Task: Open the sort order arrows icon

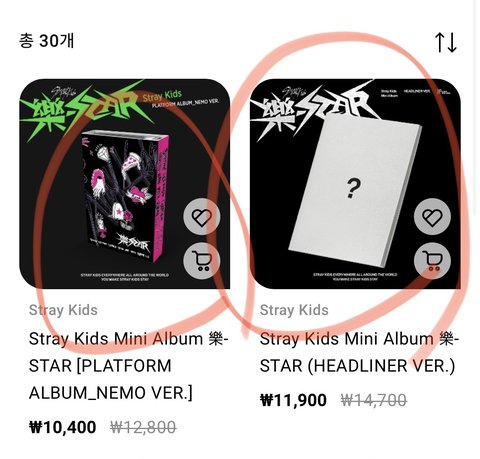Action: tap(445, 42)
